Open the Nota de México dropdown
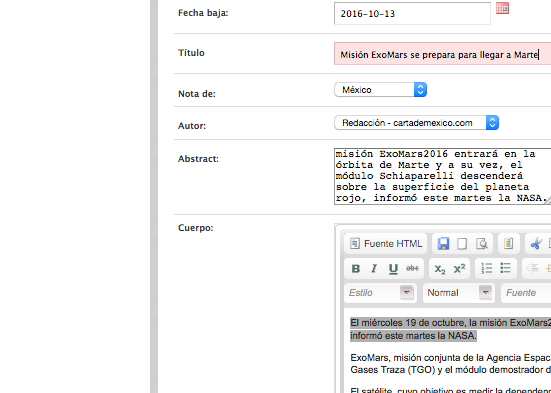551x393 pixels. click(380, 90)
